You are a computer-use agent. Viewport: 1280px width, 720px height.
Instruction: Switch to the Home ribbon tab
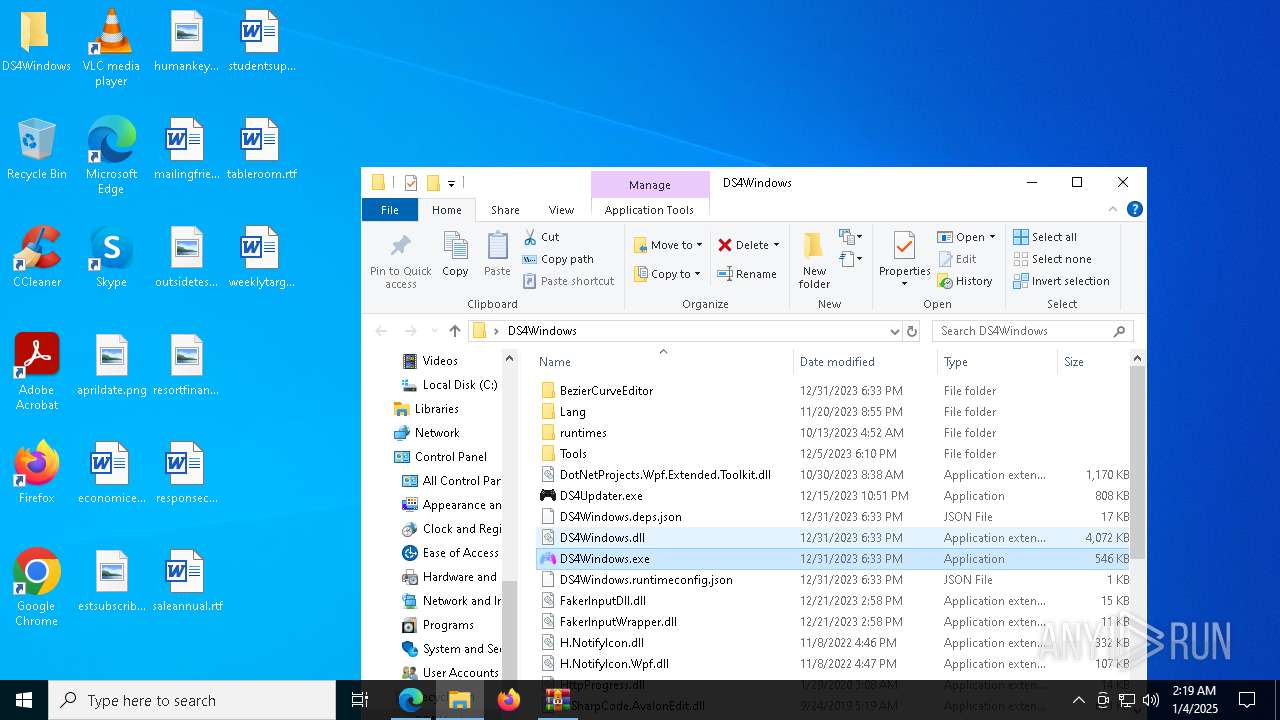click(446, 210)
